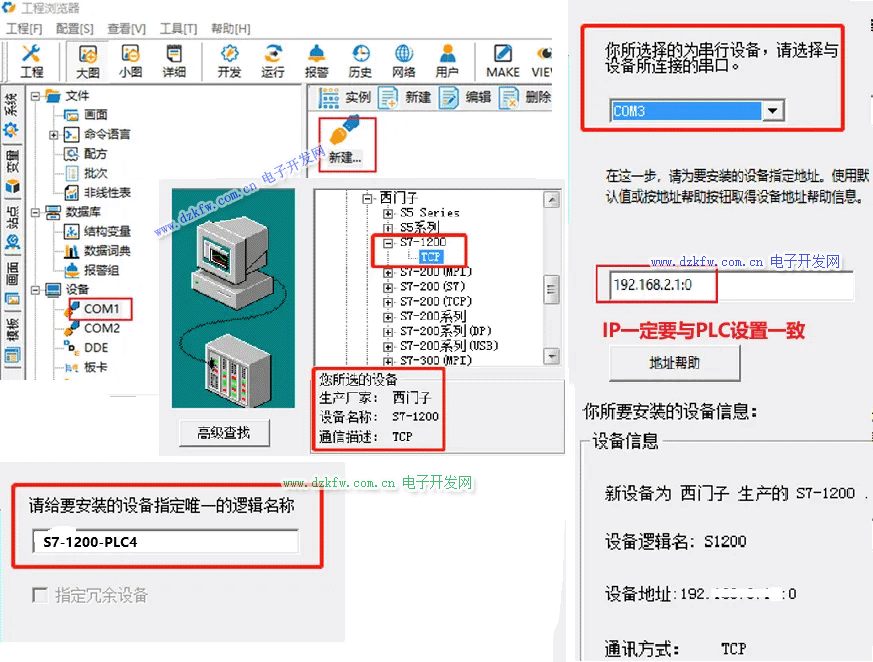Select 结构变量 tree item
Screen dimensions: 873x662
click(x=107, y=232)
